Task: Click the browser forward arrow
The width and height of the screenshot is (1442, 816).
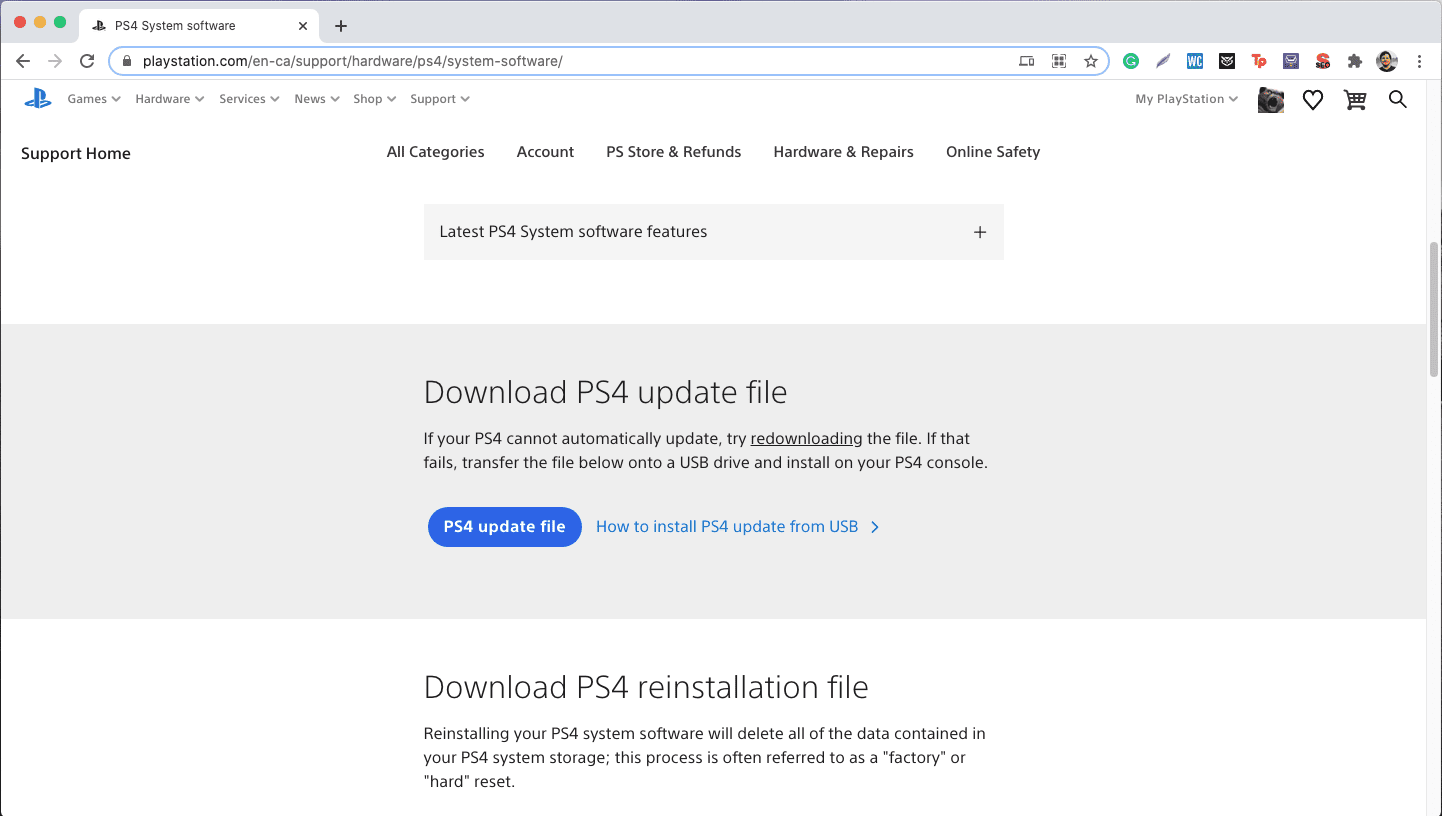Action: tap(55, 61)
